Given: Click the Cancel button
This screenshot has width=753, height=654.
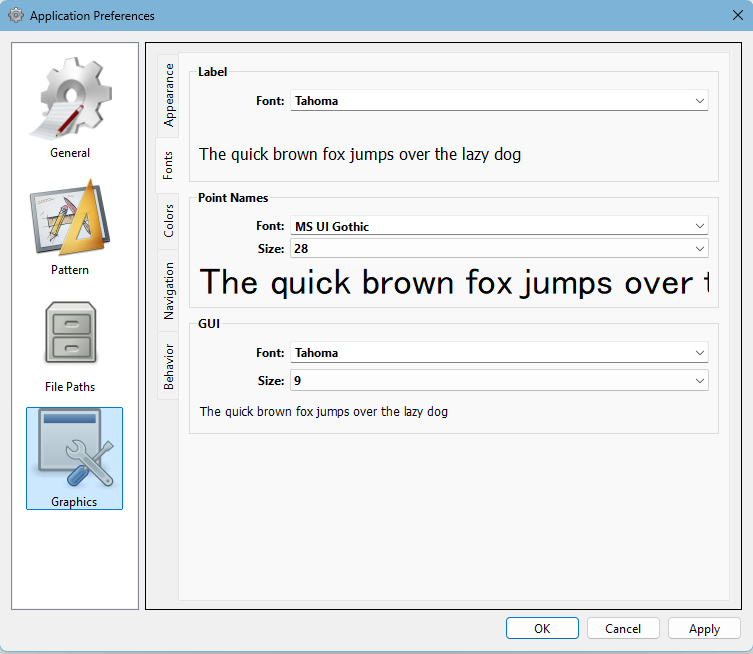Looking at the screenshot, I should 623,628.
